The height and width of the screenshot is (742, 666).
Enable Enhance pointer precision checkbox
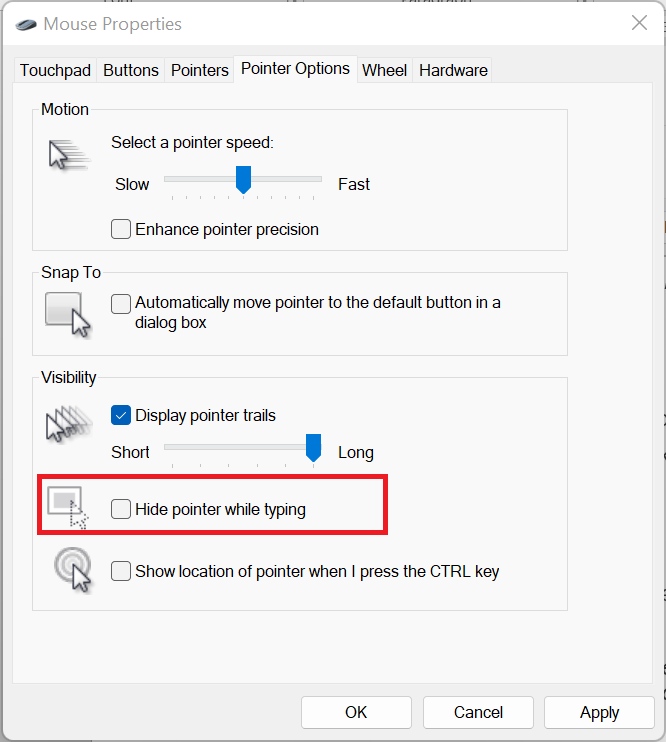click(x=121, y=229)
